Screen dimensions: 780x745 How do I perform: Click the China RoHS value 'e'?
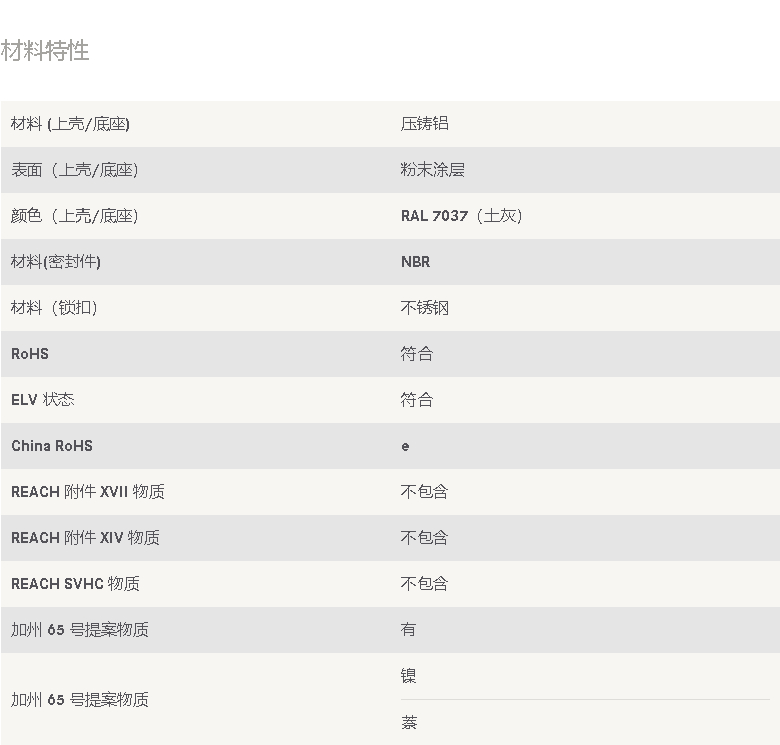tap(405, 446)
